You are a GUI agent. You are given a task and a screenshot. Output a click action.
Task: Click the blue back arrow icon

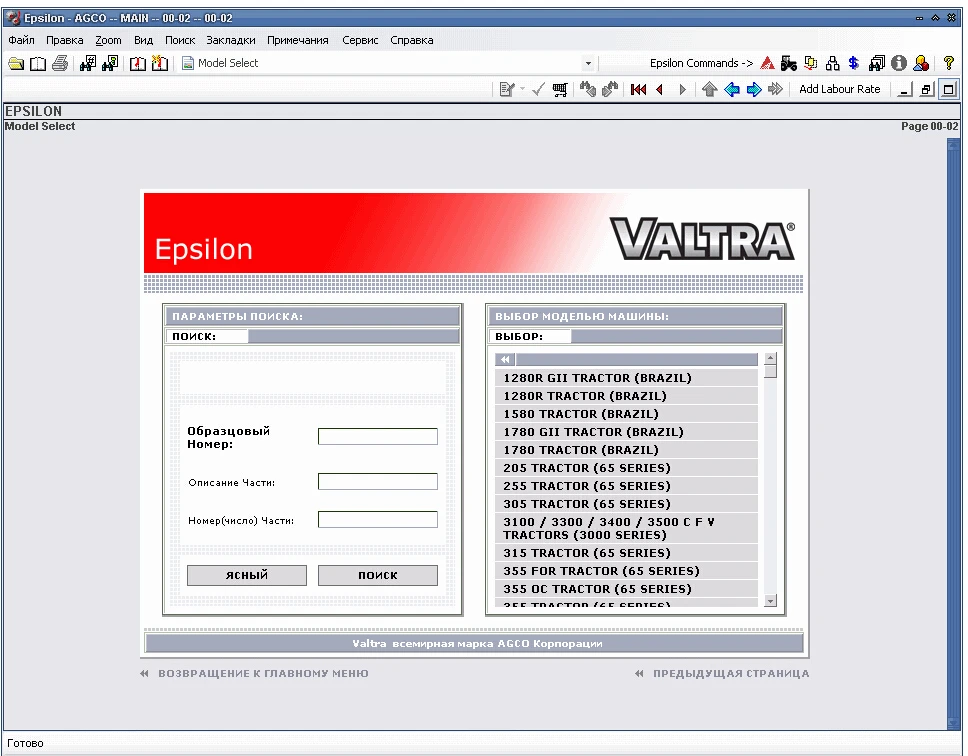[x=732, y=89]
